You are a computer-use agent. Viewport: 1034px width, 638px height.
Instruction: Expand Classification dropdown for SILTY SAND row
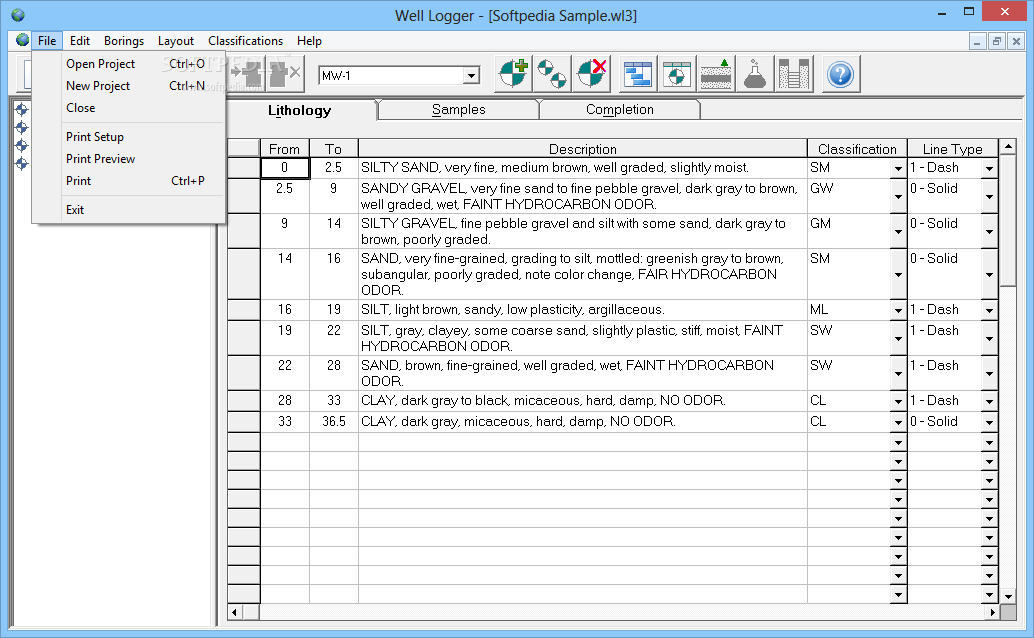(x=898, y=169)
